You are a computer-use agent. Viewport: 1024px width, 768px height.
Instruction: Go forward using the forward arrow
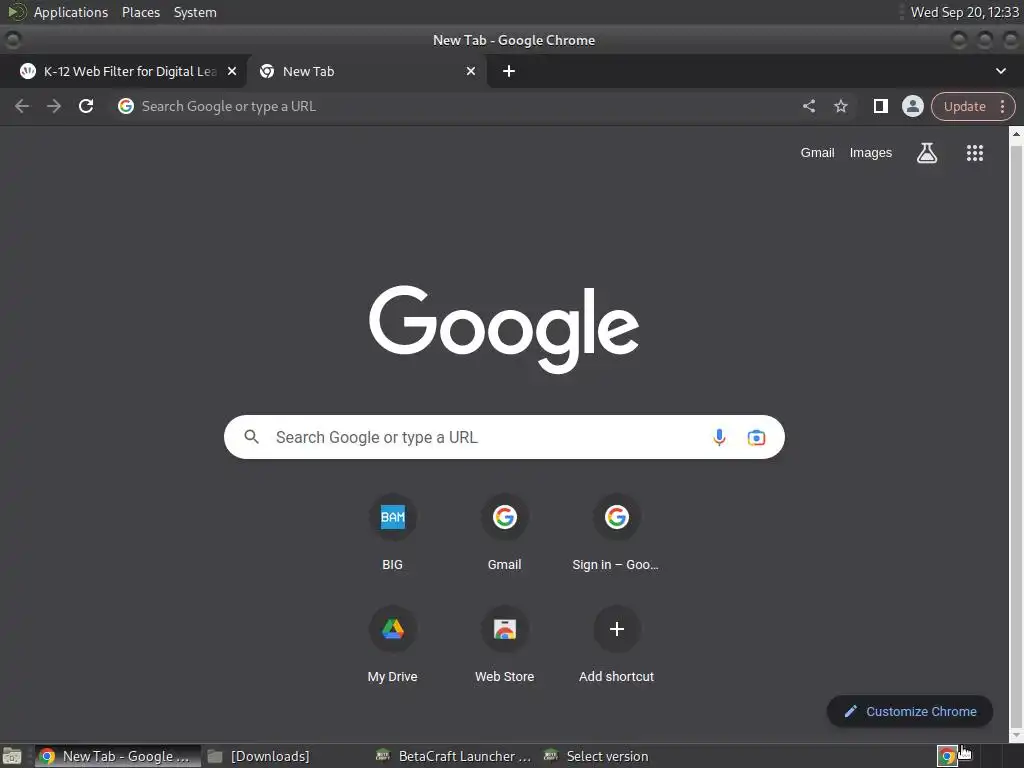(54, 106)
